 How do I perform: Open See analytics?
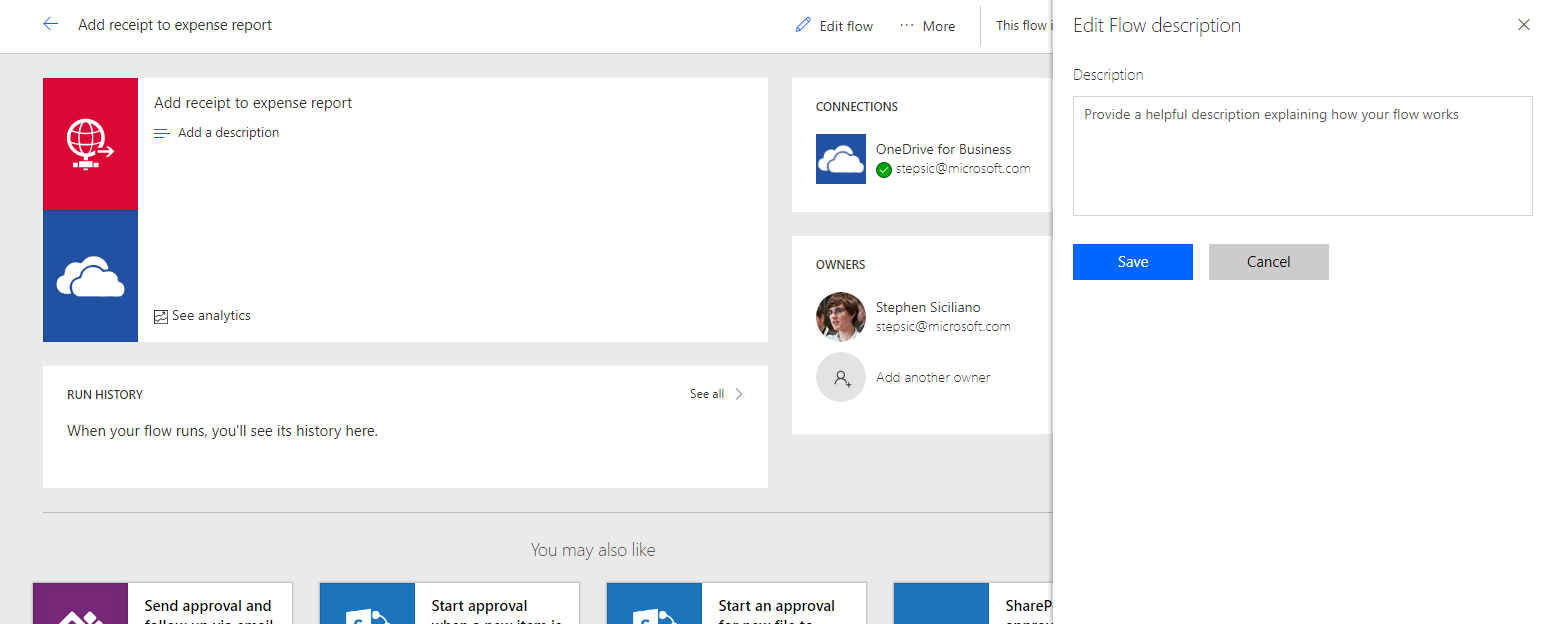coord(211,316)
